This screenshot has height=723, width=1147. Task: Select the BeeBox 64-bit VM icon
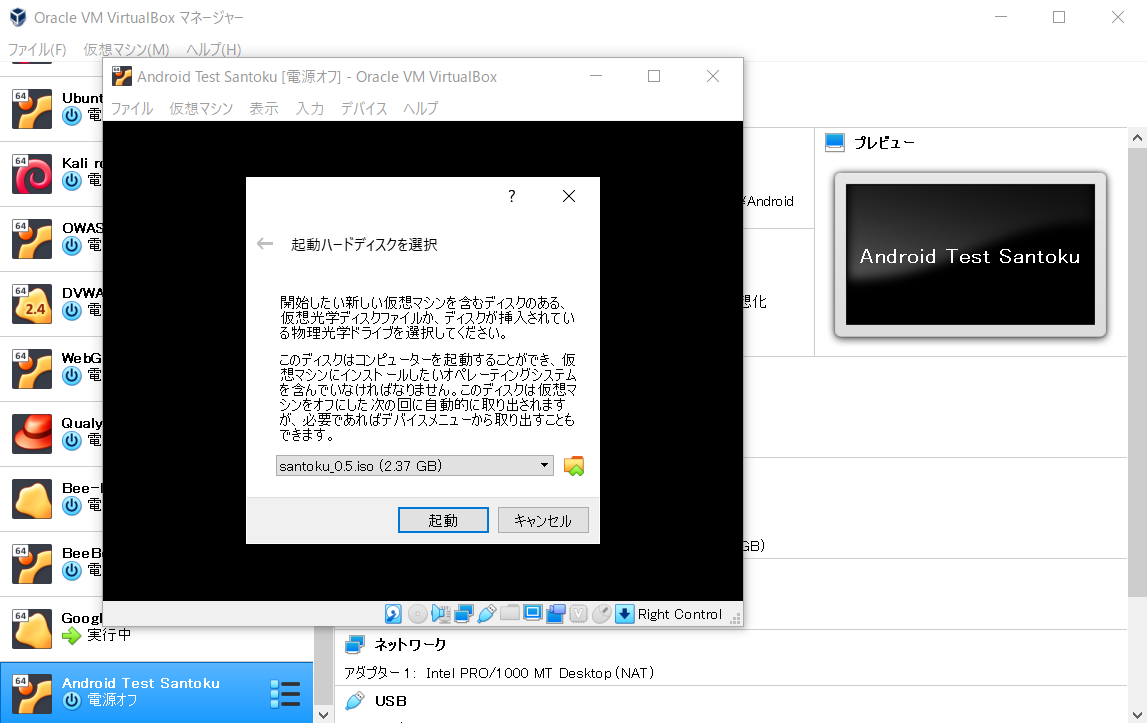[x=32, y=563]
